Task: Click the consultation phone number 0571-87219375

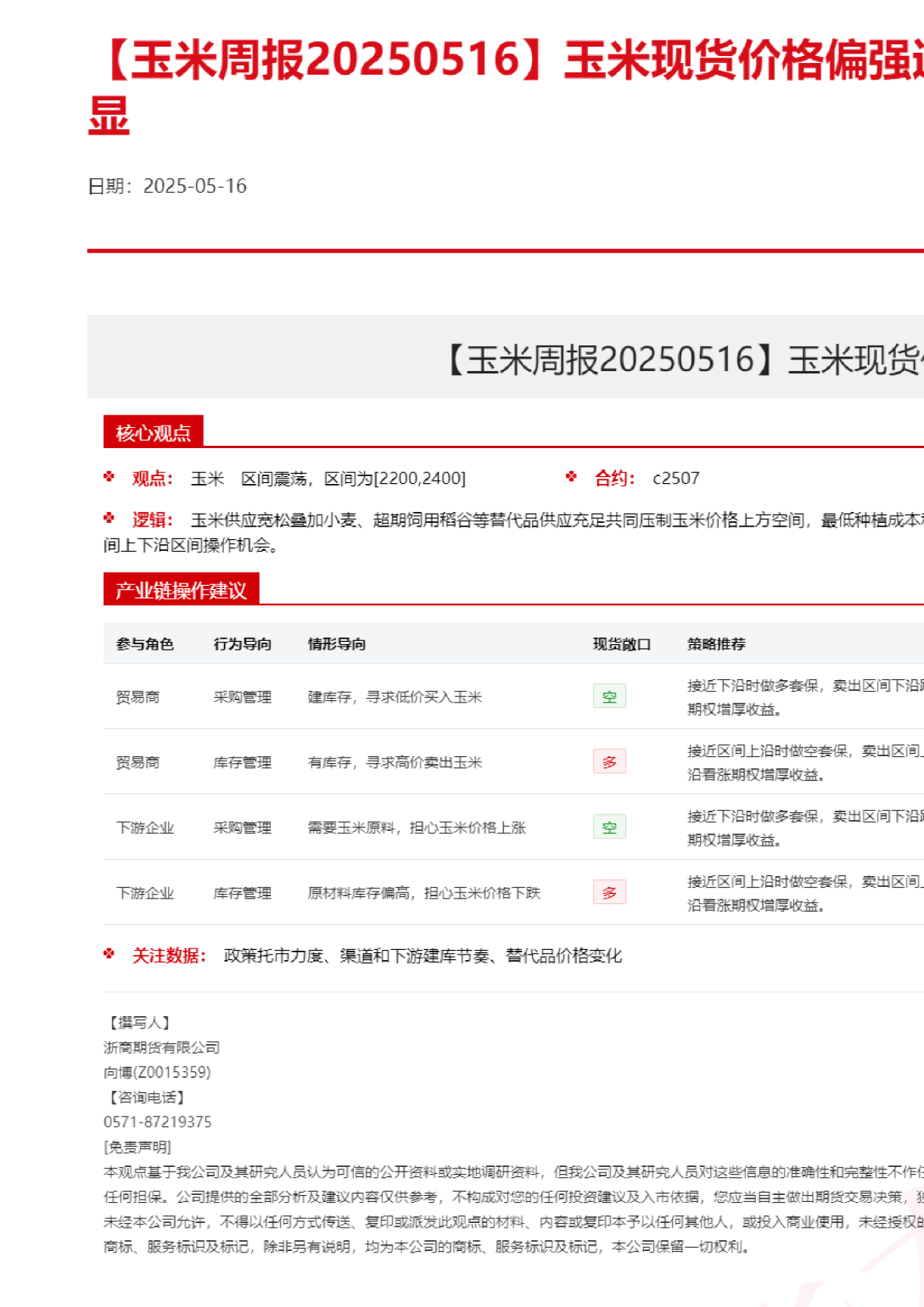Action: tap(158, 1122)
